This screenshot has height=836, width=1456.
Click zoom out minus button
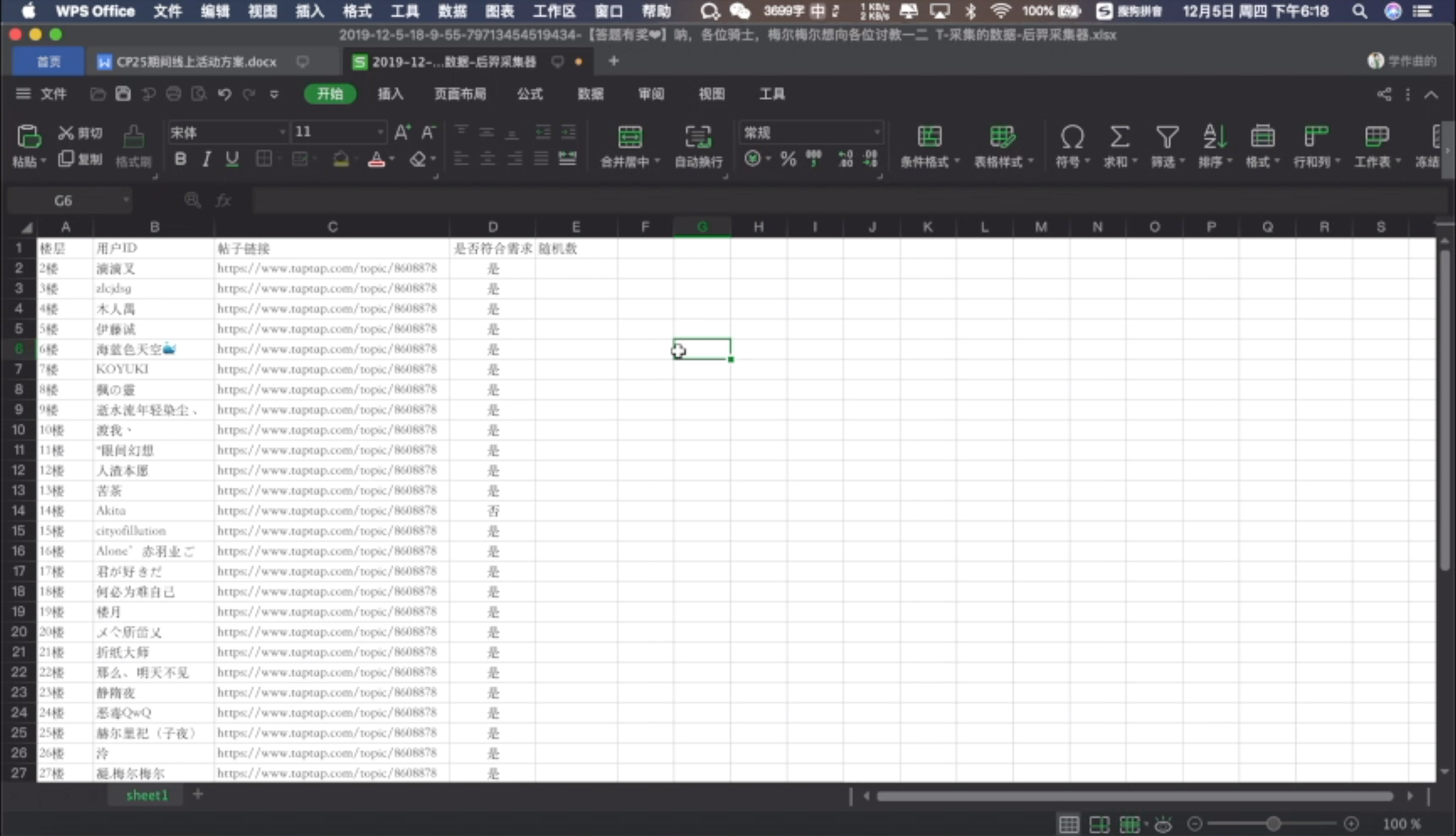pyautogui.click(x=1195, y=824)
